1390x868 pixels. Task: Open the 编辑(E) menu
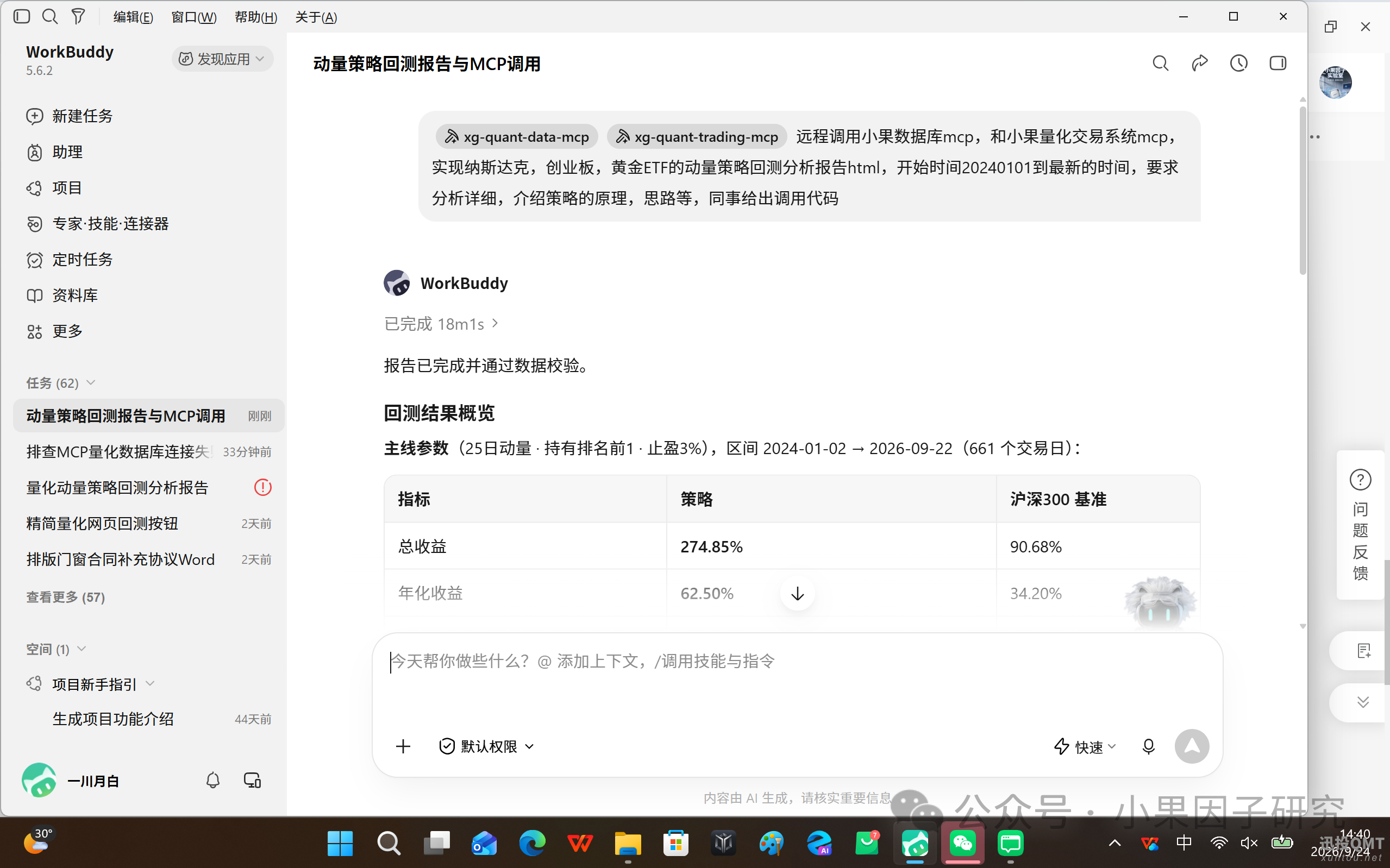[x=133, y=17]
